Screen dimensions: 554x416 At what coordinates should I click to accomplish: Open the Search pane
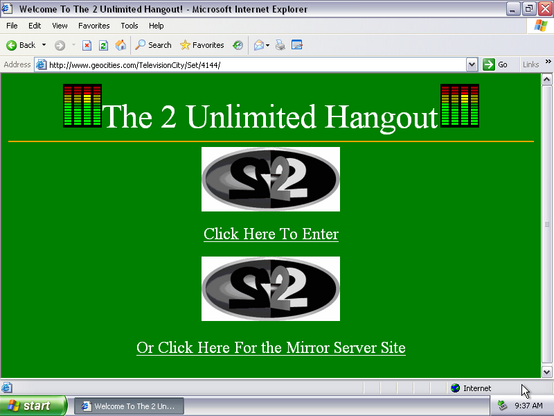tap(153, 45)
